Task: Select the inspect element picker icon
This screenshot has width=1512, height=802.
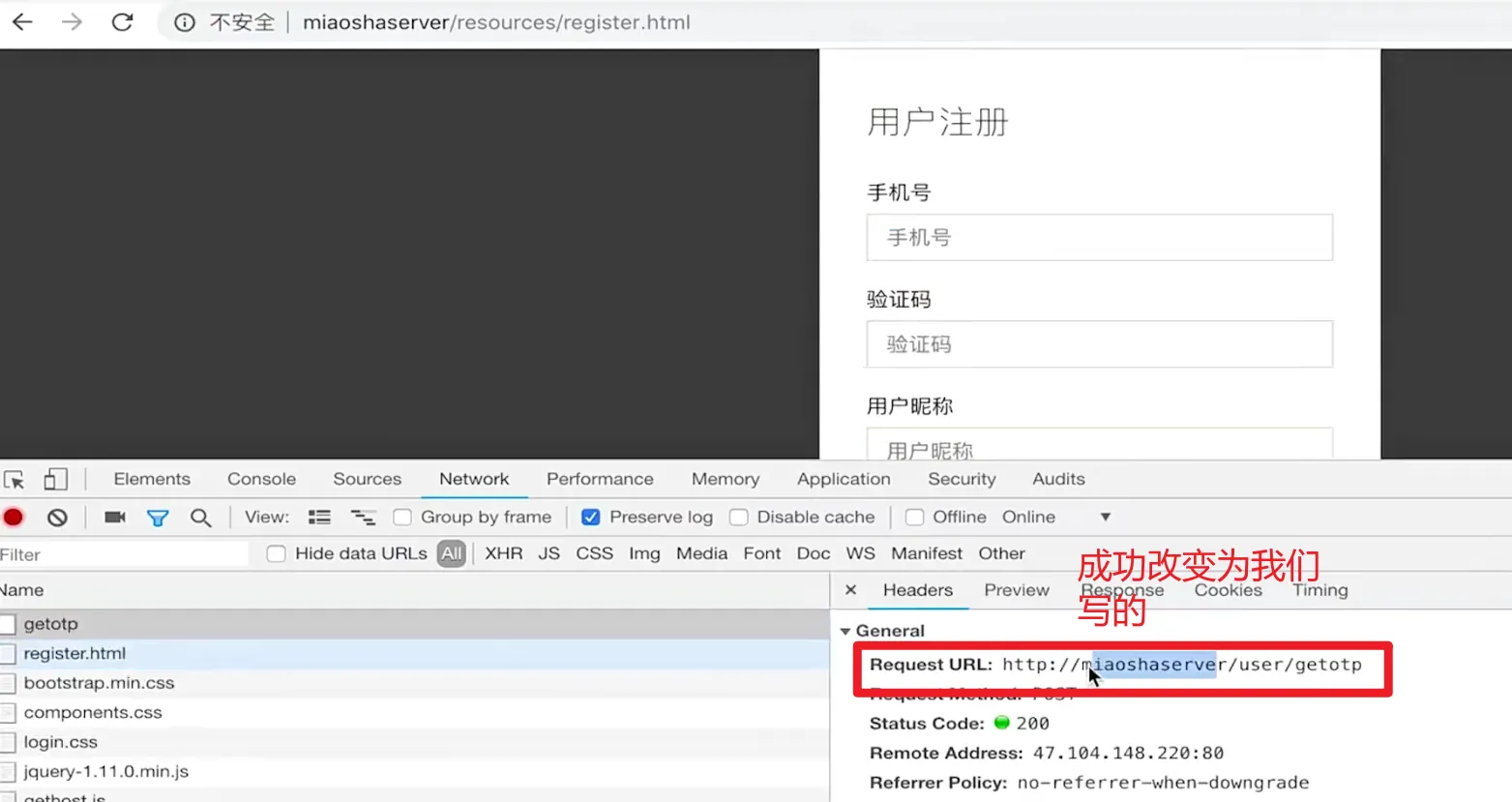Action: (15, 480)
